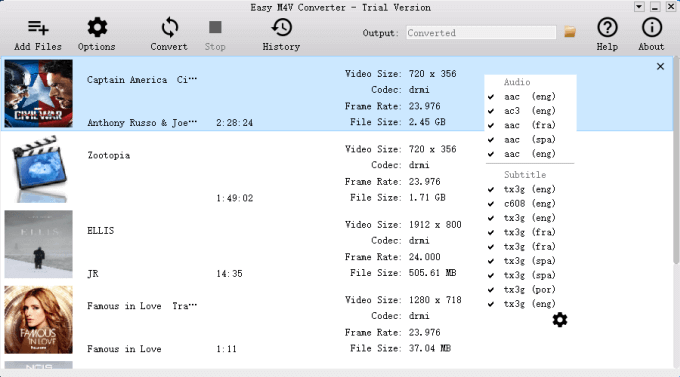Click file size value '37.04 MB'
Viewport: 680px width, 377px height.
point(430,348)
